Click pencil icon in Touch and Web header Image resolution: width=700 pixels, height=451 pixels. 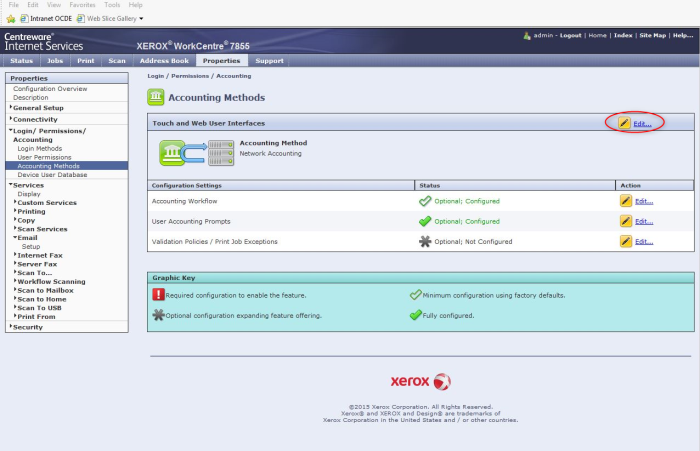(625, 123)
